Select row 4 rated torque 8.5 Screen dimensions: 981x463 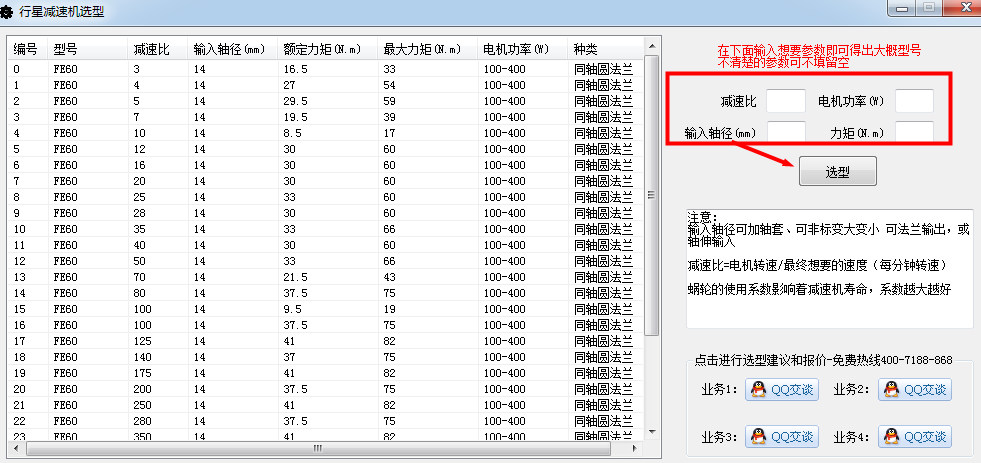(325, 133)
